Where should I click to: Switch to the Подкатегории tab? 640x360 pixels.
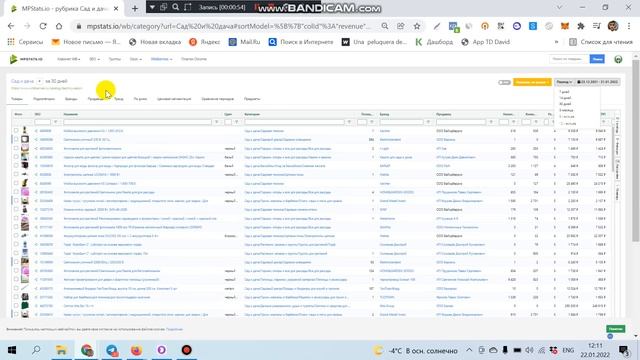[x=44, y=99]
